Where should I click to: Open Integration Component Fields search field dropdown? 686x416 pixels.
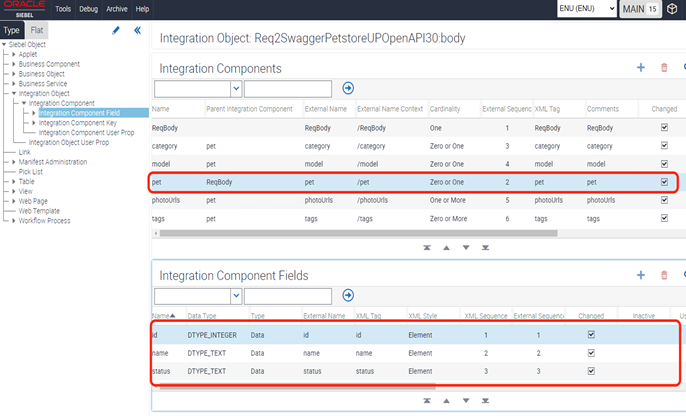(x=236, y=296)
